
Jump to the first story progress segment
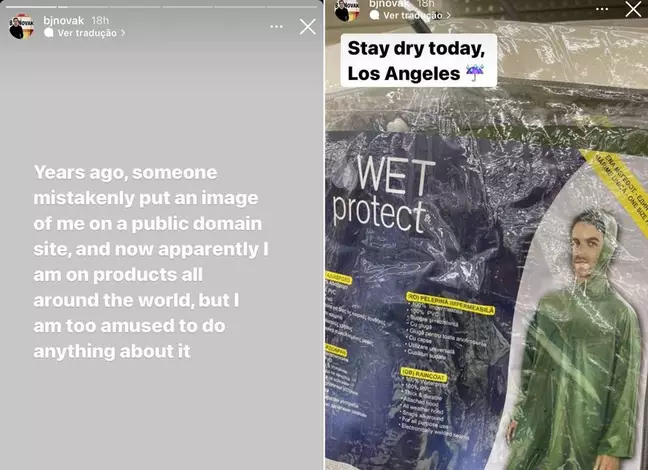pos(31,7)
